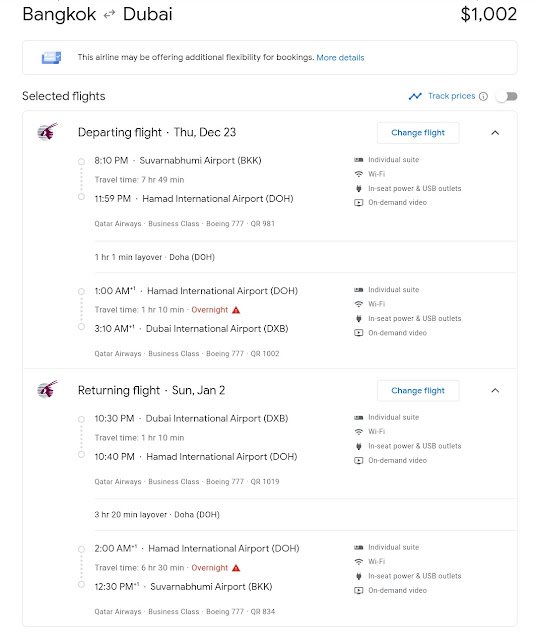Click the Wi-Fi icon for flight QR 981
Screen dimensions: 536x640
(x=358, y=174)
